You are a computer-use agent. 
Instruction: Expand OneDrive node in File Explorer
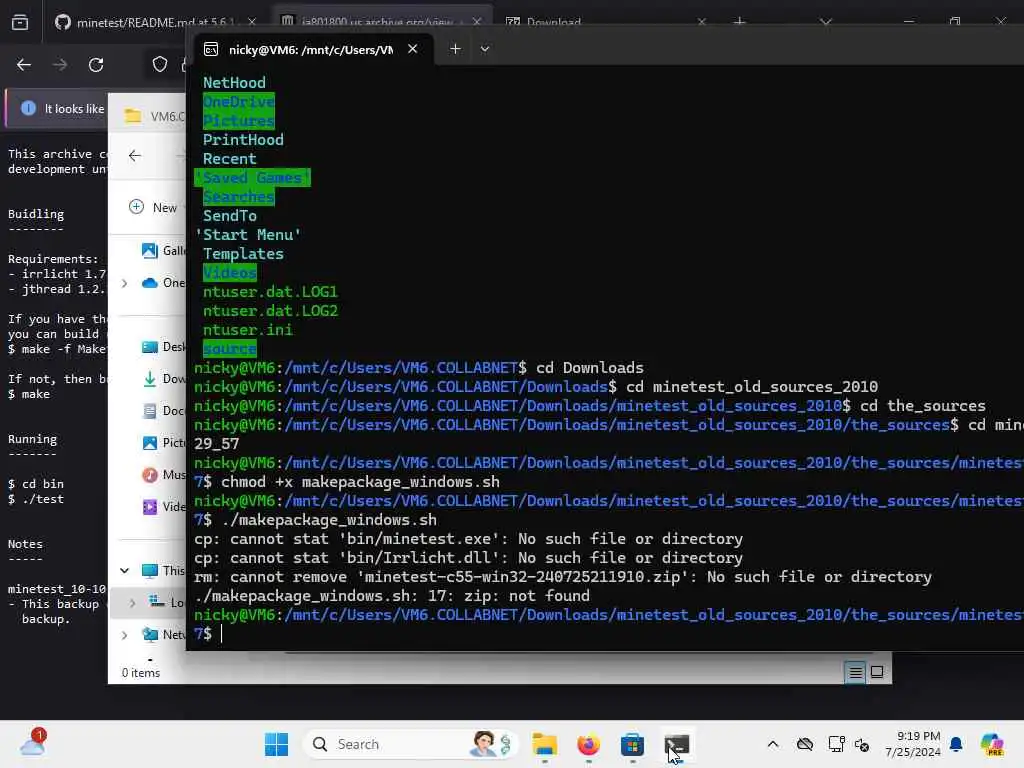[x=124, y=283]
